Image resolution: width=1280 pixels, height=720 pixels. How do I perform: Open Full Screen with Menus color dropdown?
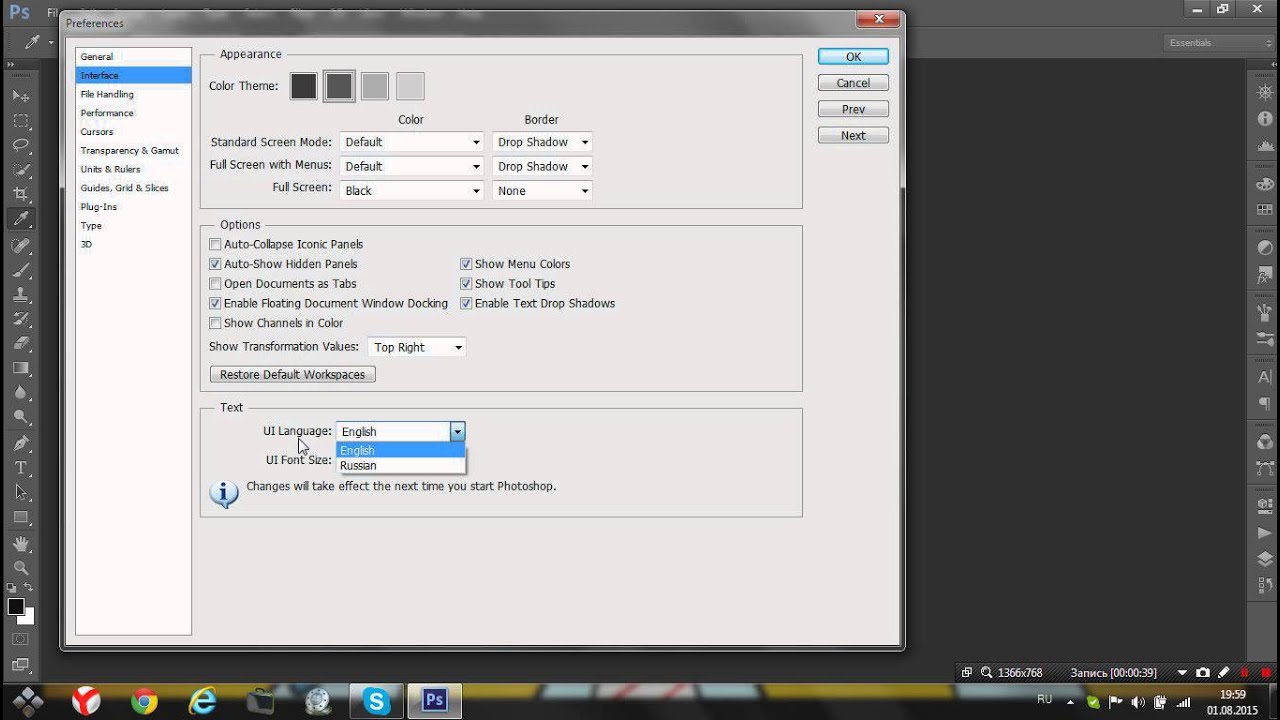412,166
